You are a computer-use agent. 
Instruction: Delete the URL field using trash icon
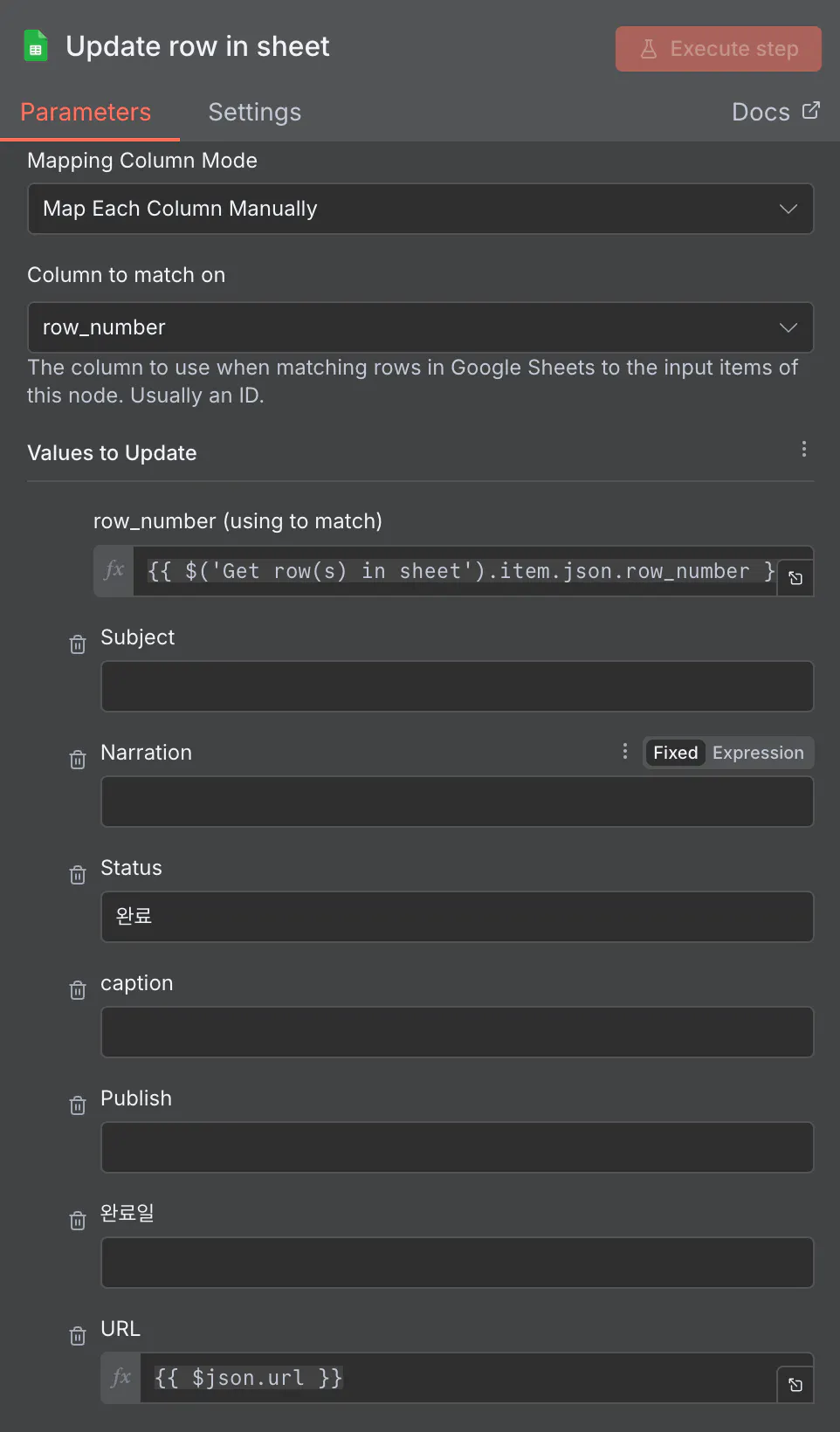tap(78, 1336)
